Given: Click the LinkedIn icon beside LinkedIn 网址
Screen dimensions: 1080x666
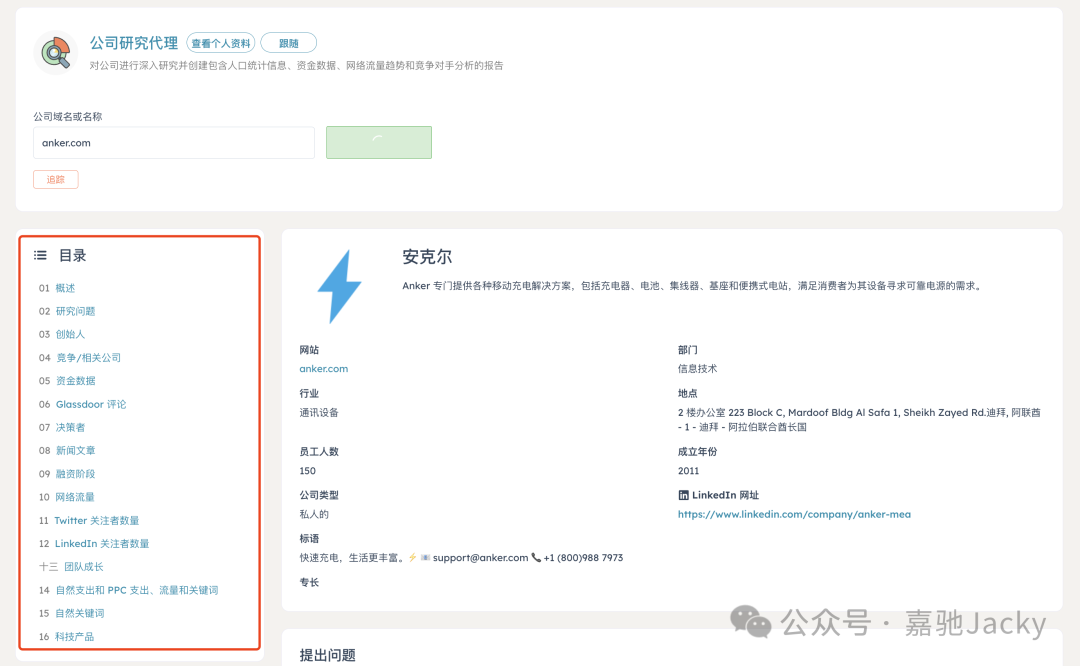Looking at the screenshot, I should tap(683, 495).
